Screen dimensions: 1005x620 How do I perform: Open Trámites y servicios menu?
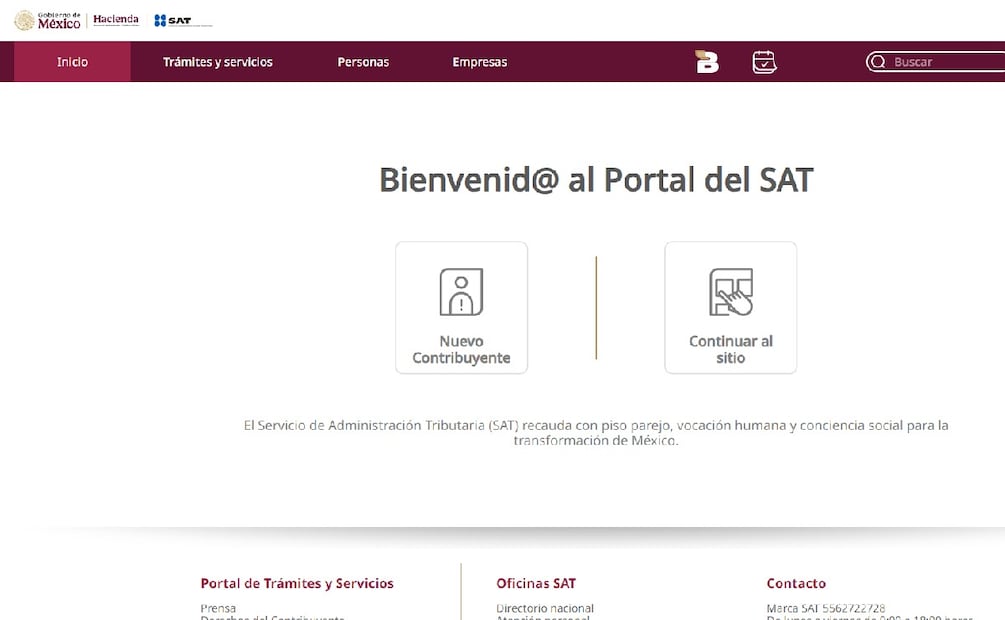[x=218, y=62]
